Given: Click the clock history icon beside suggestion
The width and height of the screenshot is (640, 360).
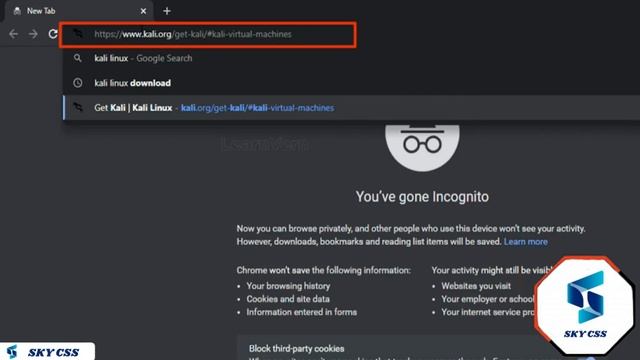Looking at the screenshot, I should [x=78, y=83].
